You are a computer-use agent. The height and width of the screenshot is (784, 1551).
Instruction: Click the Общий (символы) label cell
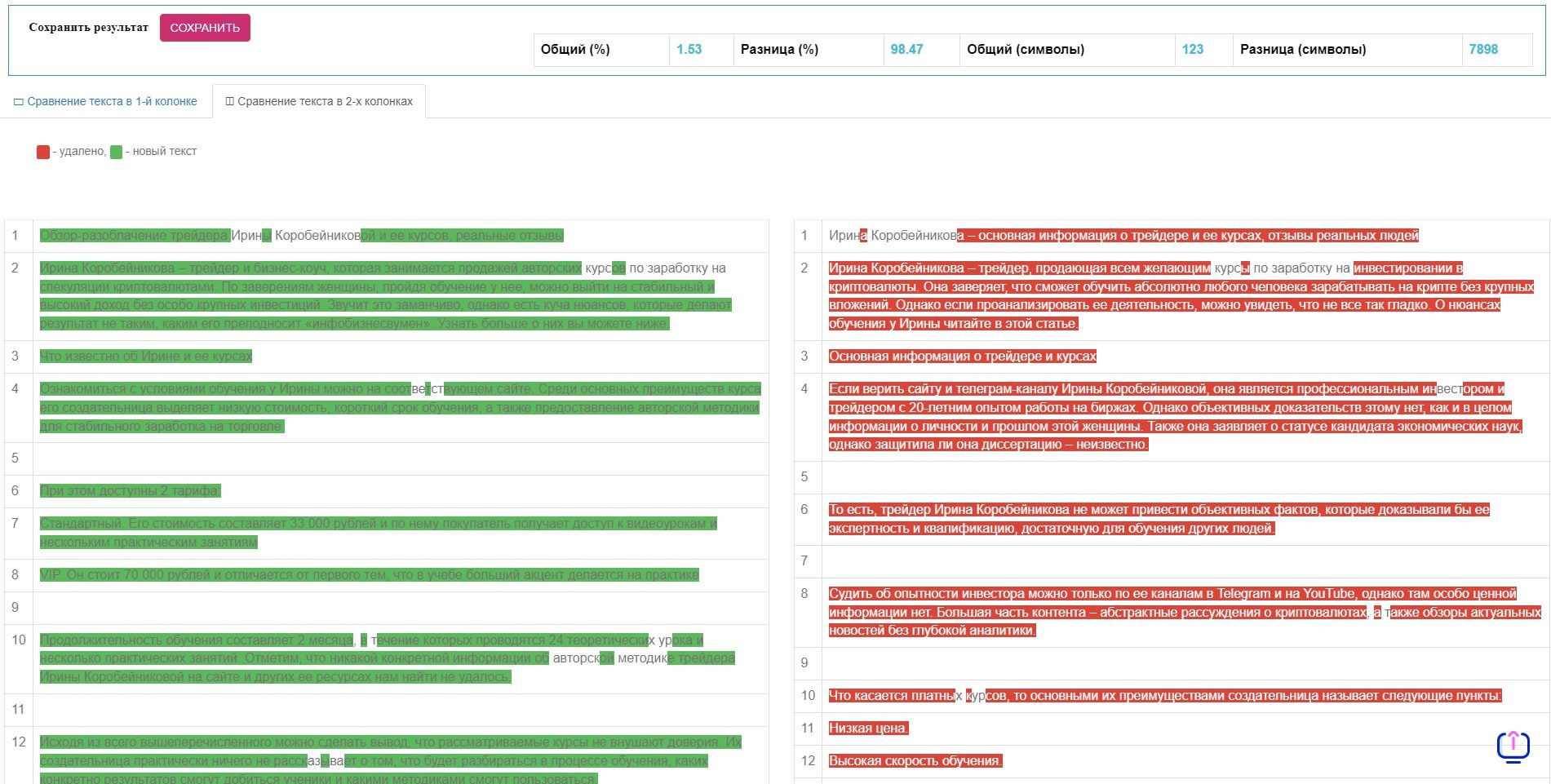point(1067,50)
